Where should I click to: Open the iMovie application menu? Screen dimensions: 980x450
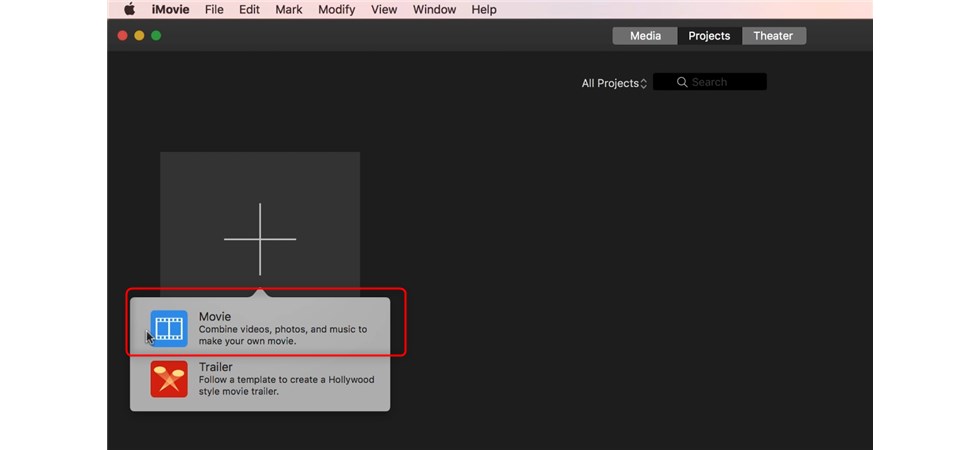tap(170, 9)
